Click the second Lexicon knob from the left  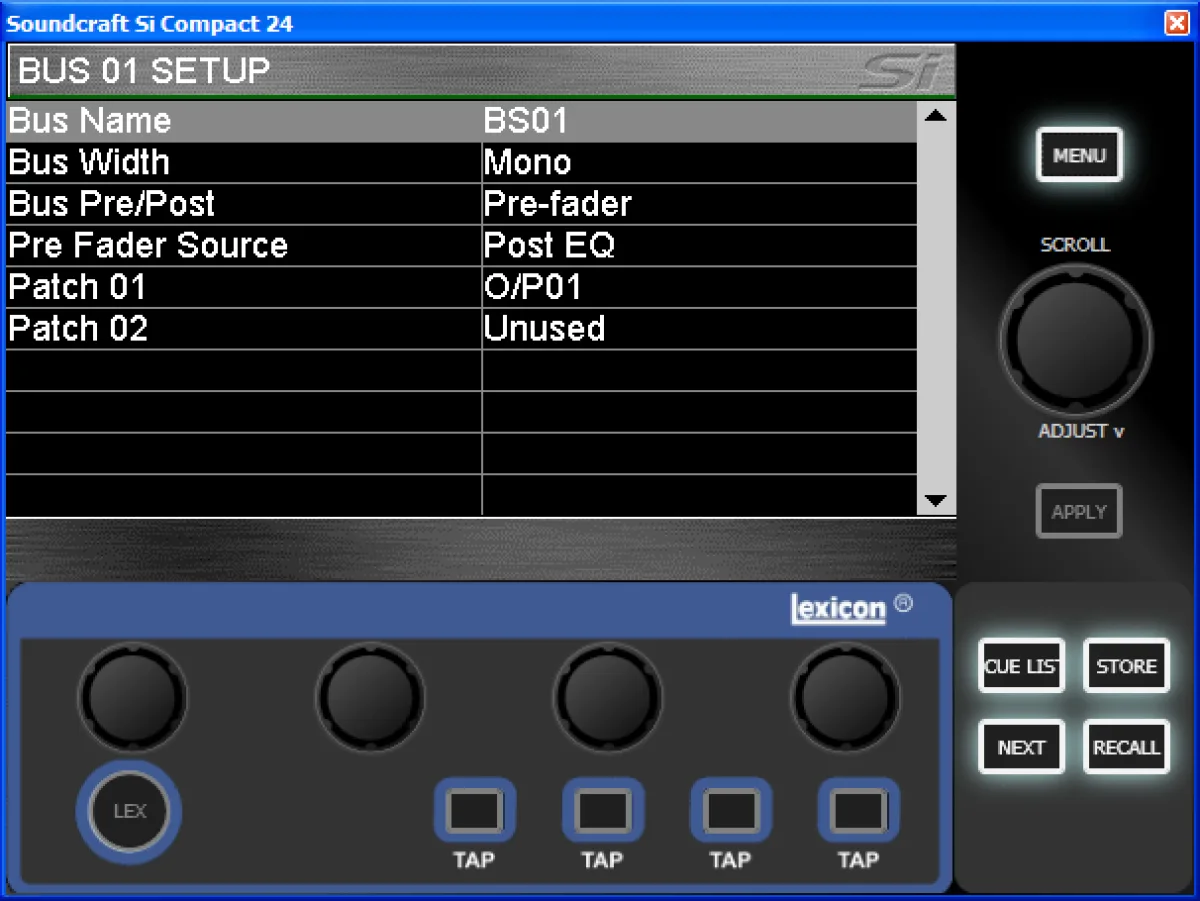coord(370,696)
